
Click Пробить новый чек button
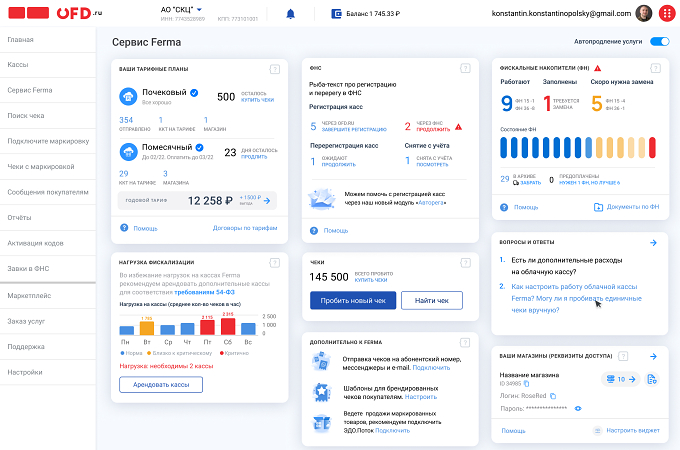pyautogui.click(x=353, y=300)
